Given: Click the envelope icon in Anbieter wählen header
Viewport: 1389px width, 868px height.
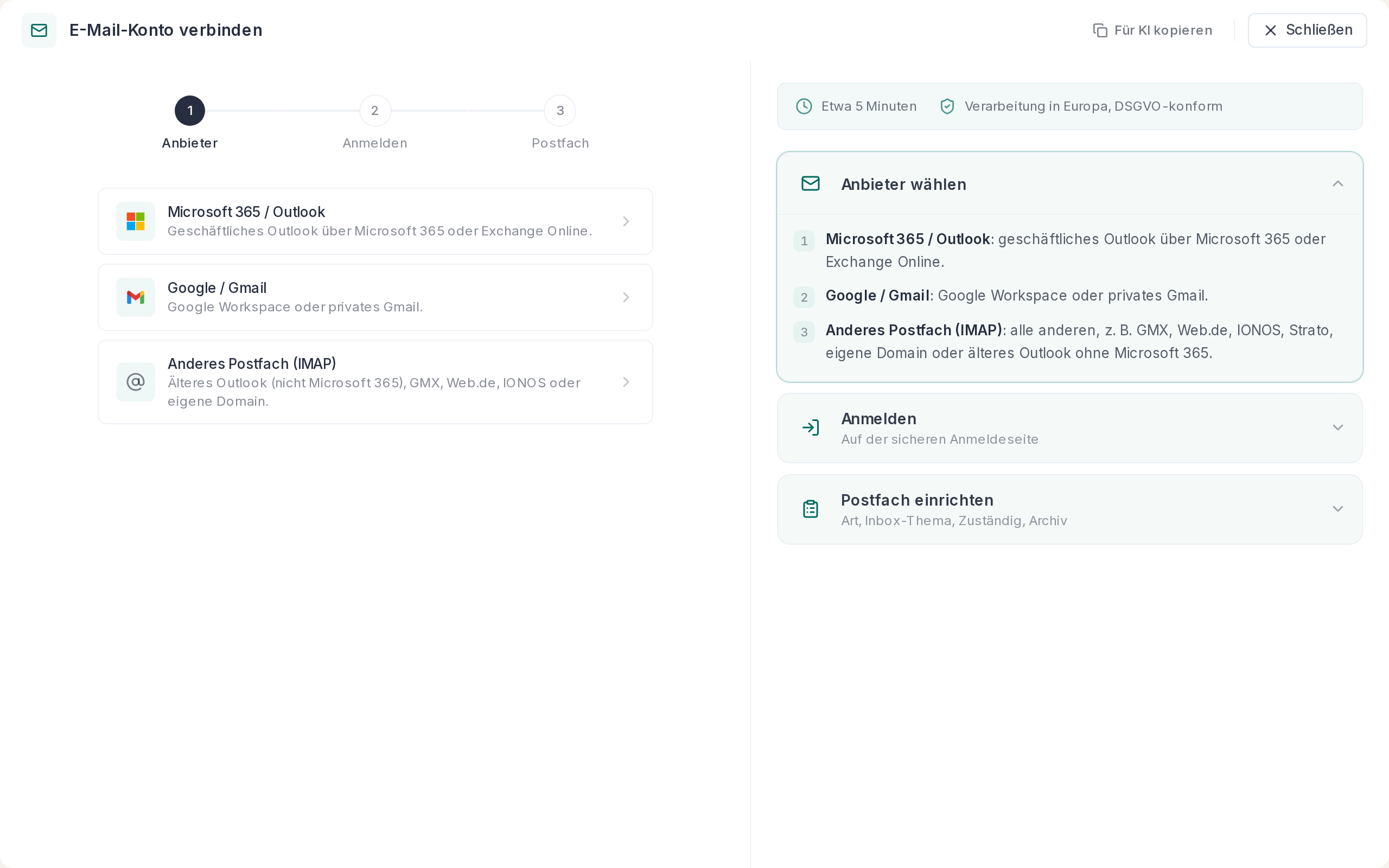Looking at the screenshot, I should (811, 184).
